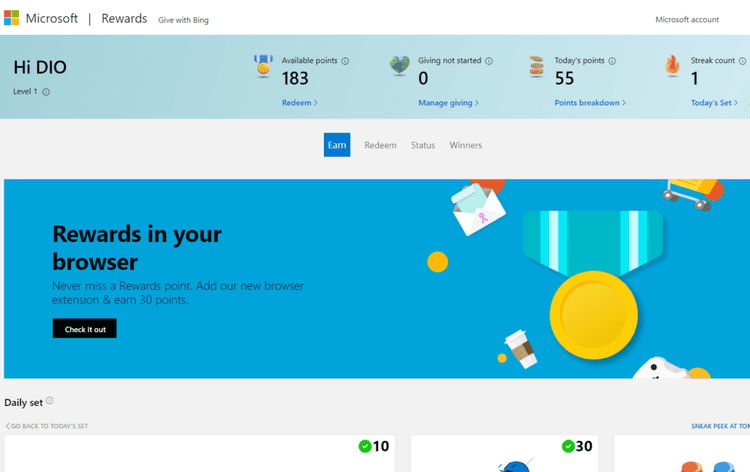Image resolution: width=750 pixels, height=472 pixels.
Task: Click the Streak count flame icon
Action: (673, 66)
